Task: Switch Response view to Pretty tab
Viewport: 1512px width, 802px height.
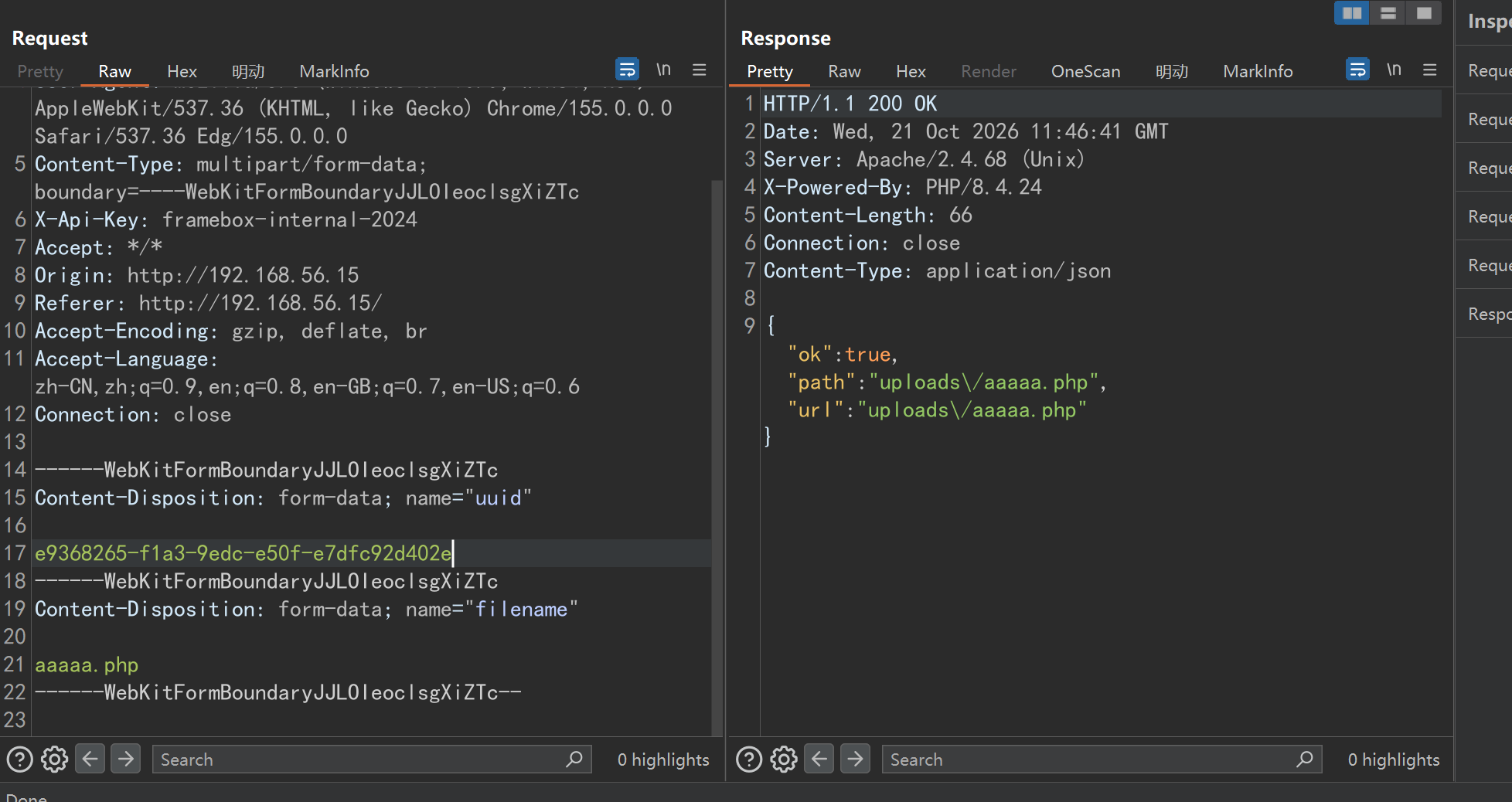Action: (x=770, y=71)
